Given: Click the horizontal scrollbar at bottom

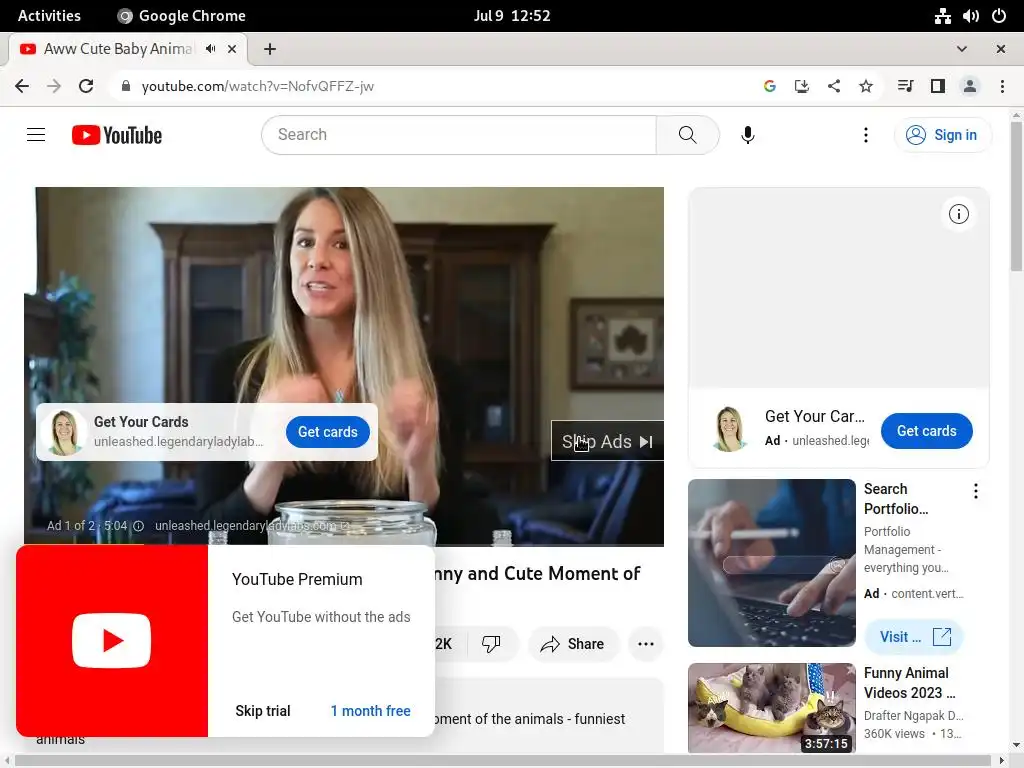Looking at the screenshot, I should pos(503,761).
